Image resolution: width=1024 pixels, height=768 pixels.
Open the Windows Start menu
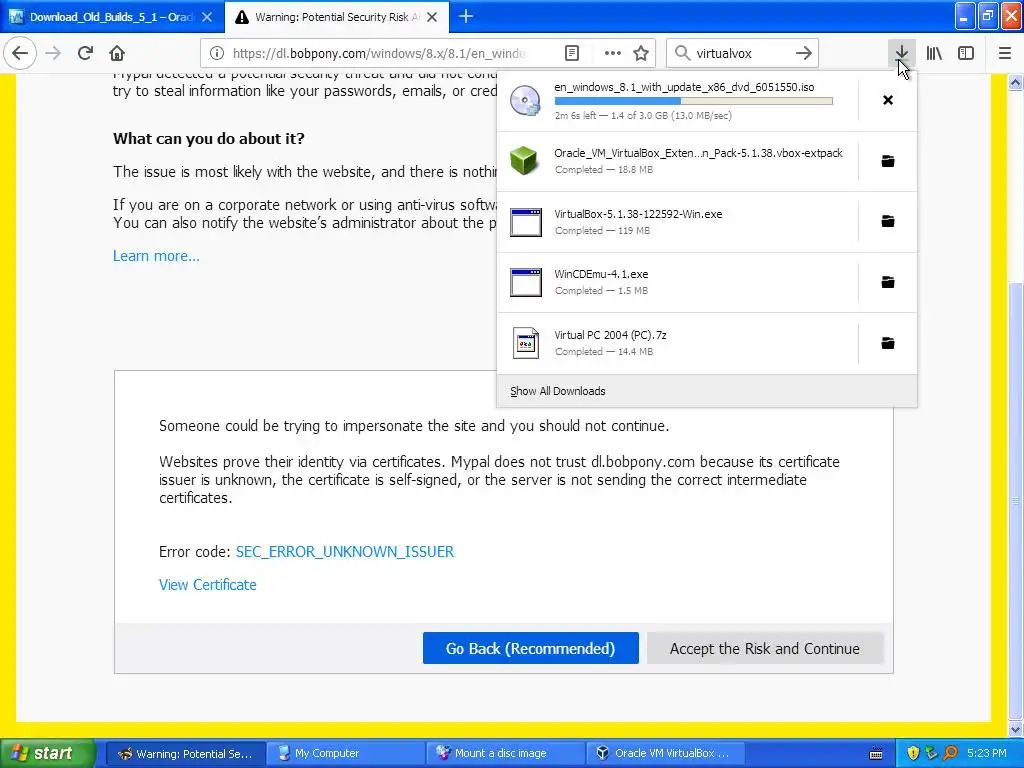[x=47, y=754]
